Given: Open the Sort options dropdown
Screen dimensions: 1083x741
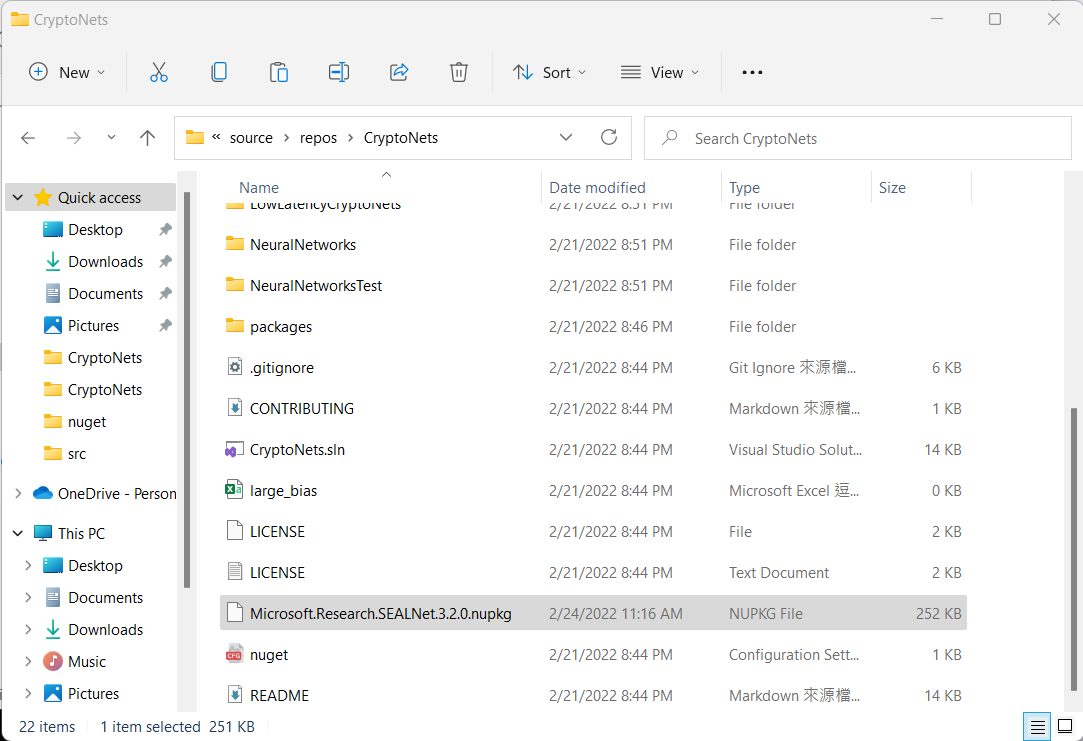Looking at the screenshot, I should pos(549,72).
